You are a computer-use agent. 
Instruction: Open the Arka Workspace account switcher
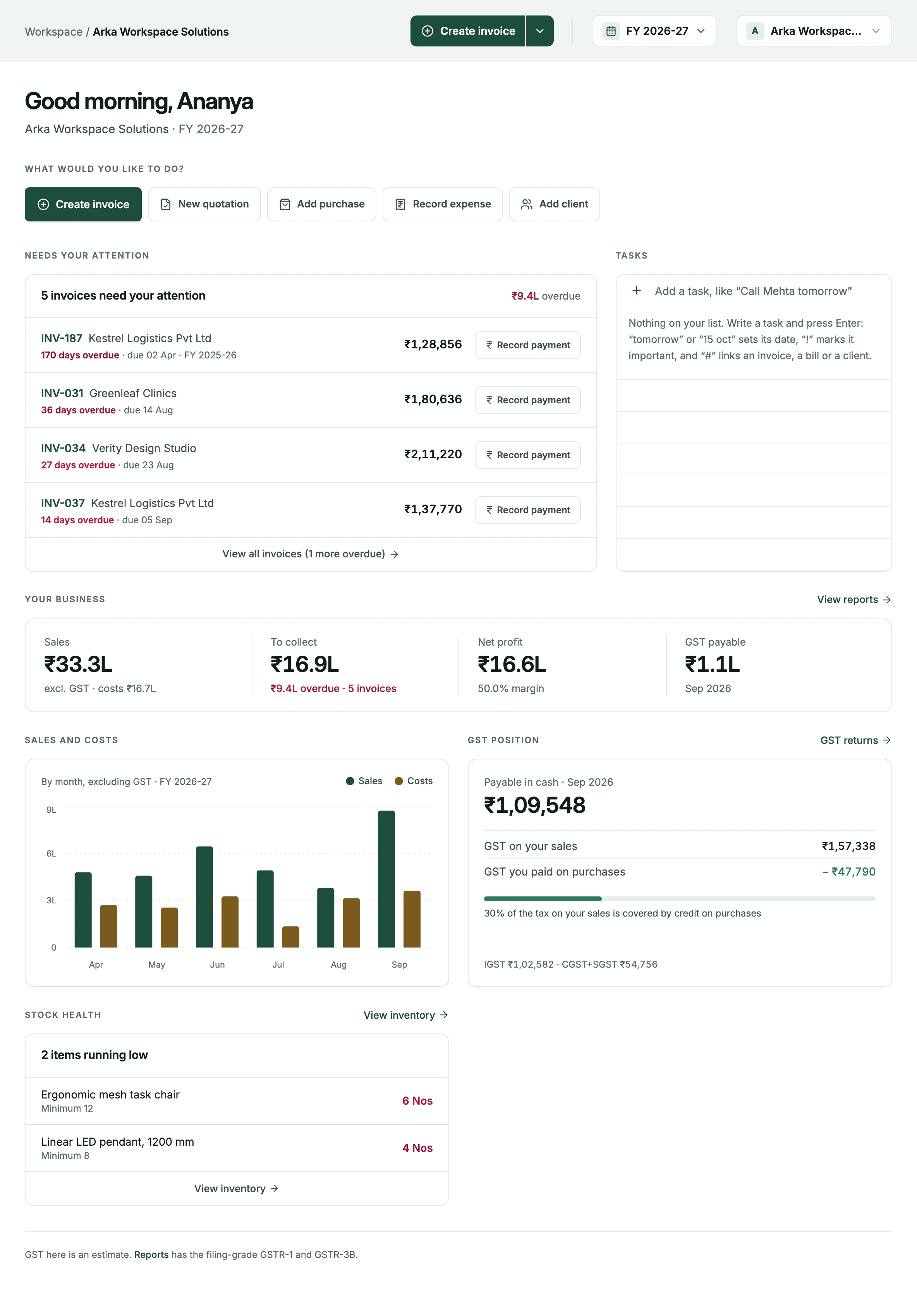[x=813, y=31]
